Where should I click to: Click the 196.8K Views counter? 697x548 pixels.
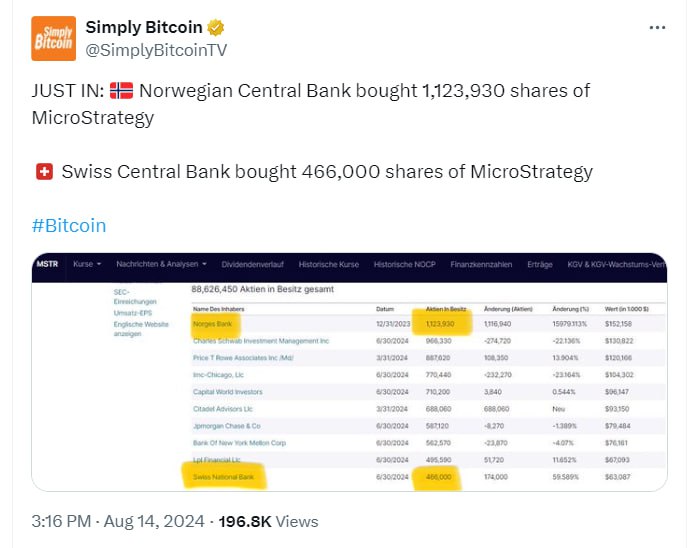click(268, 521)
